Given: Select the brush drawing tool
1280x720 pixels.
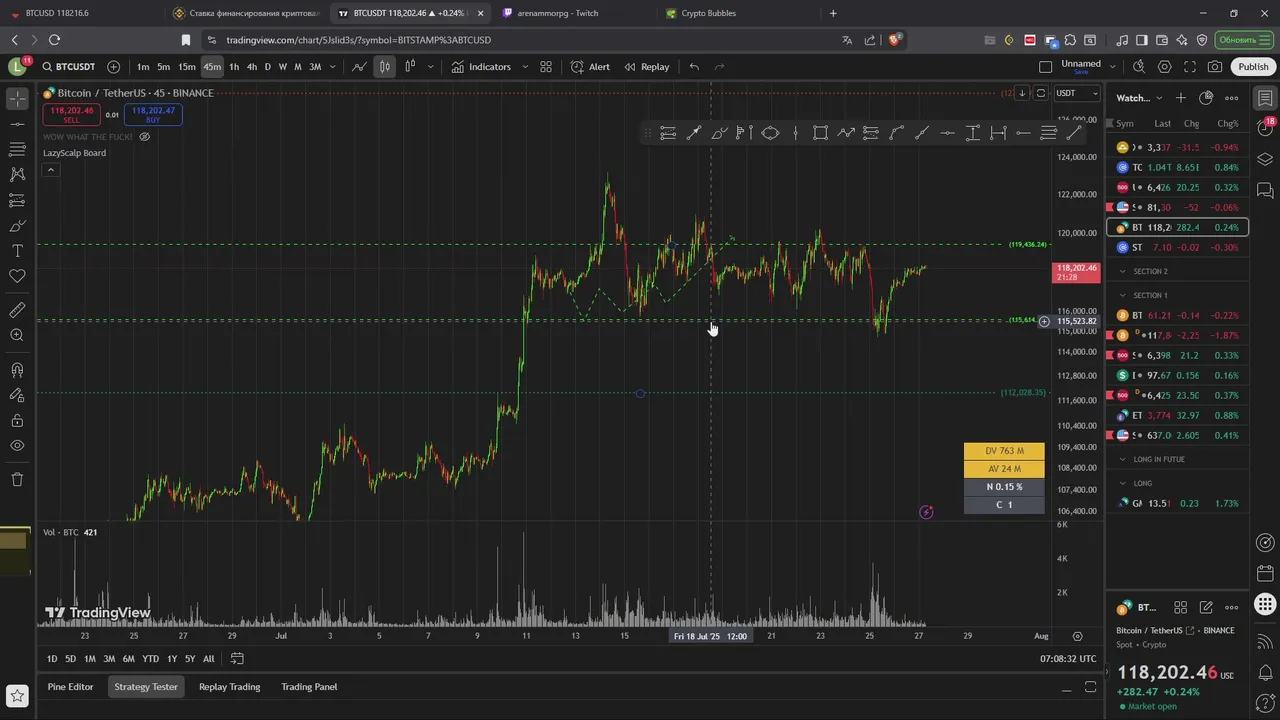Looking at the screenshot, I should coord(17,225).
